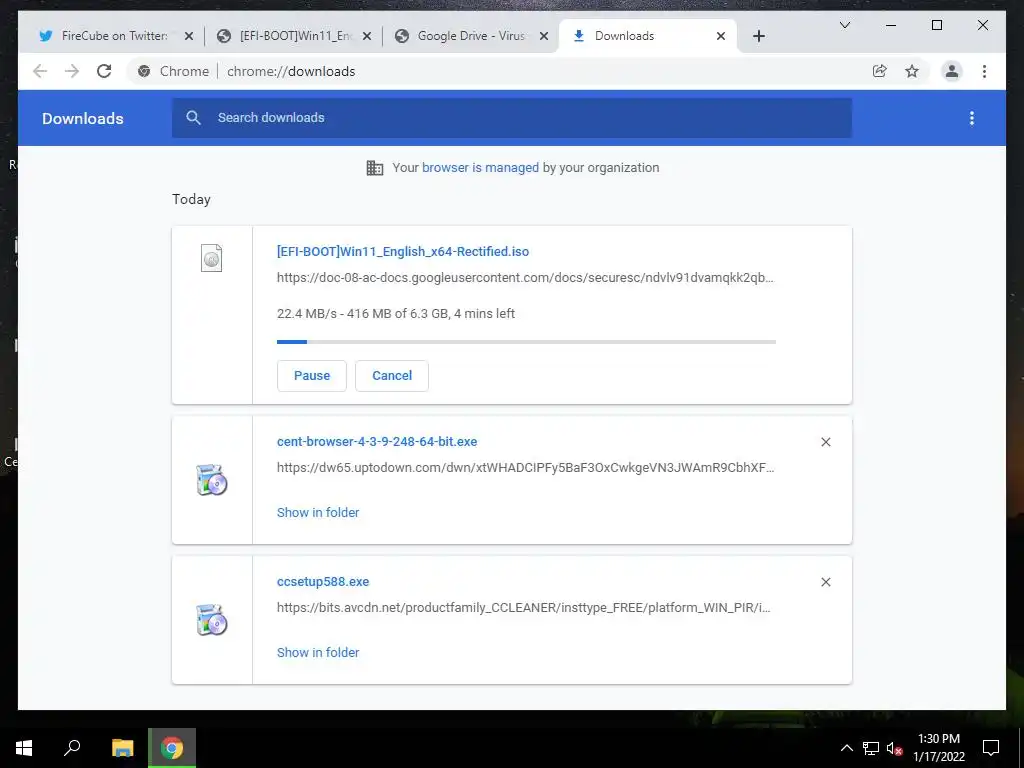This screenshot has height=768, width=1024.
Task: Click the managed organization building icon
Action: [x=375, y=168]
